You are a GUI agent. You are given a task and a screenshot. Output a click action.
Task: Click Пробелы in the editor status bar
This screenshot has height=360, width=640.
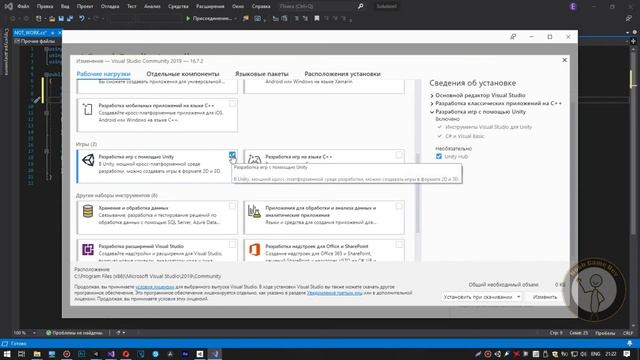(605, 333)
